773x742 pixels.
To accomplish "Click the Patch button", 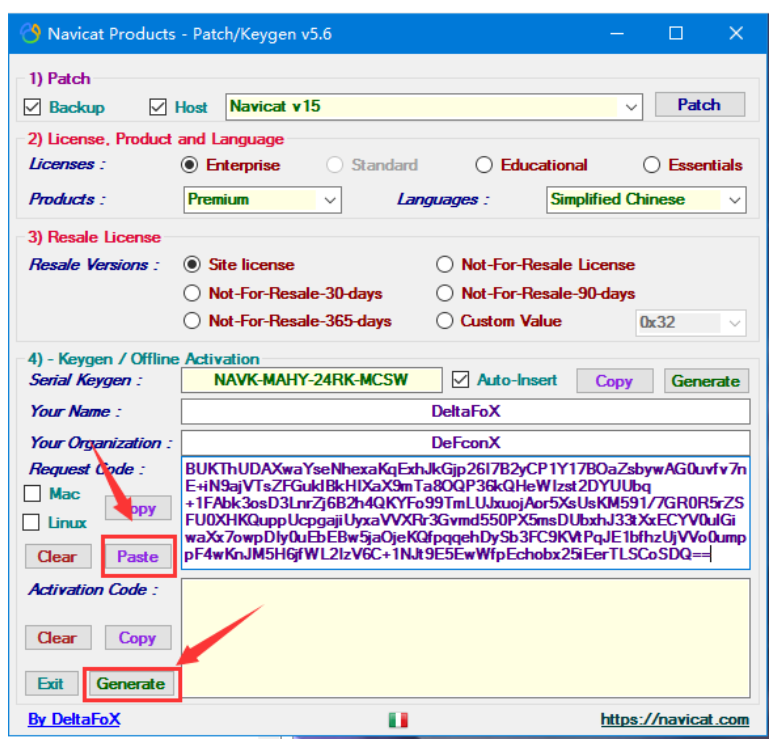I will [x=700, y=105].
